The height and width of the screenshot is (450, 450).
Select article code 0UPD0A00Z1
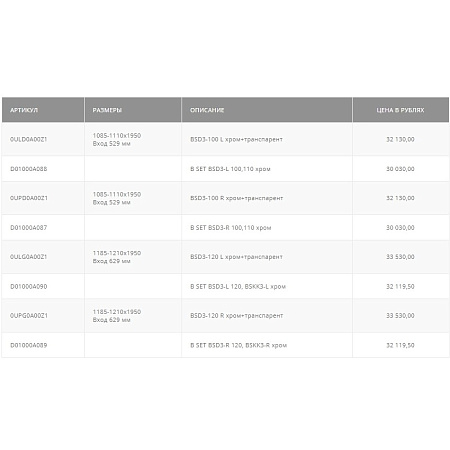29,198
